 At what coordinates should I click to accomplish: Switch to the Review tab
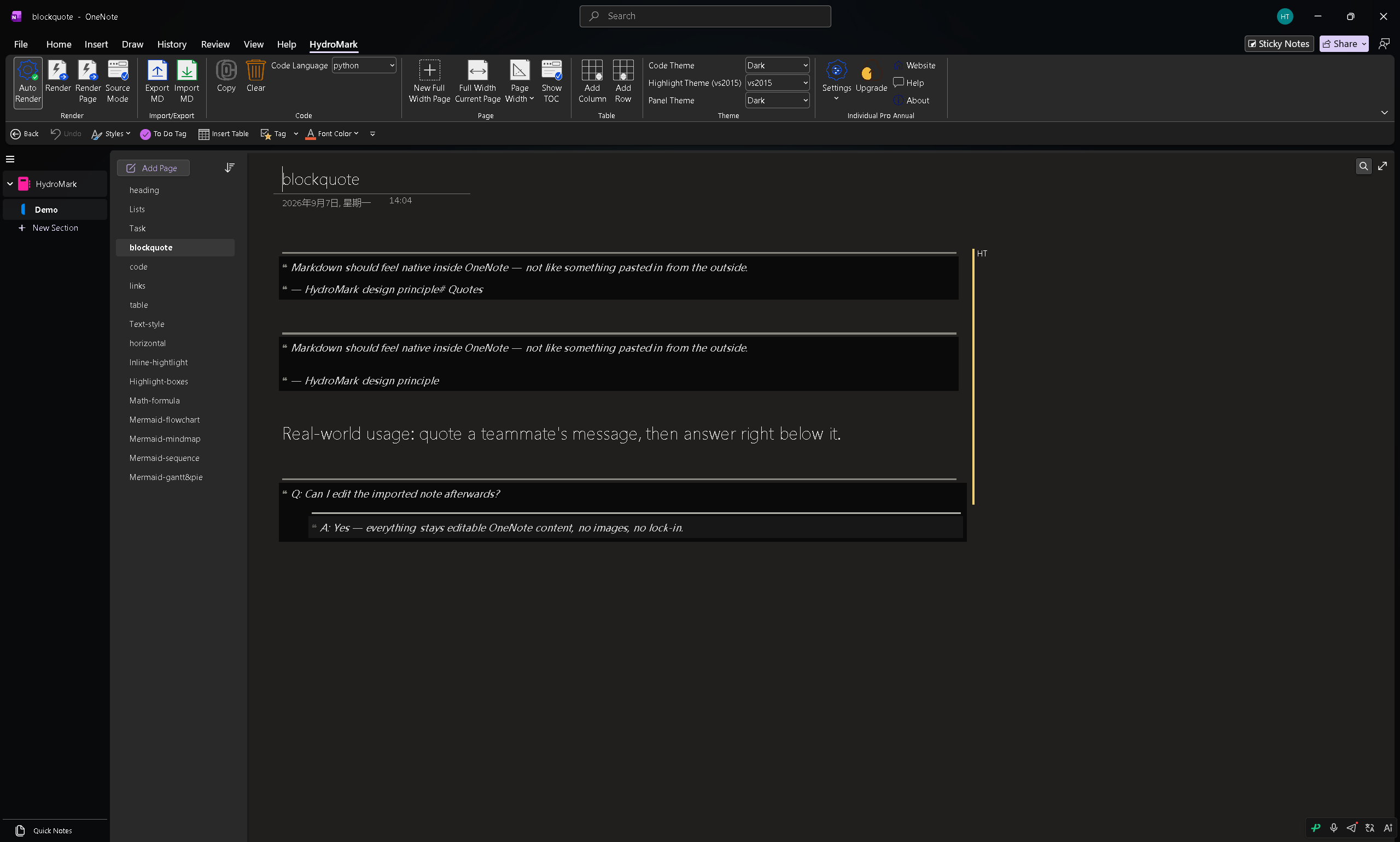pyautogui.click(x=215, y=44)
